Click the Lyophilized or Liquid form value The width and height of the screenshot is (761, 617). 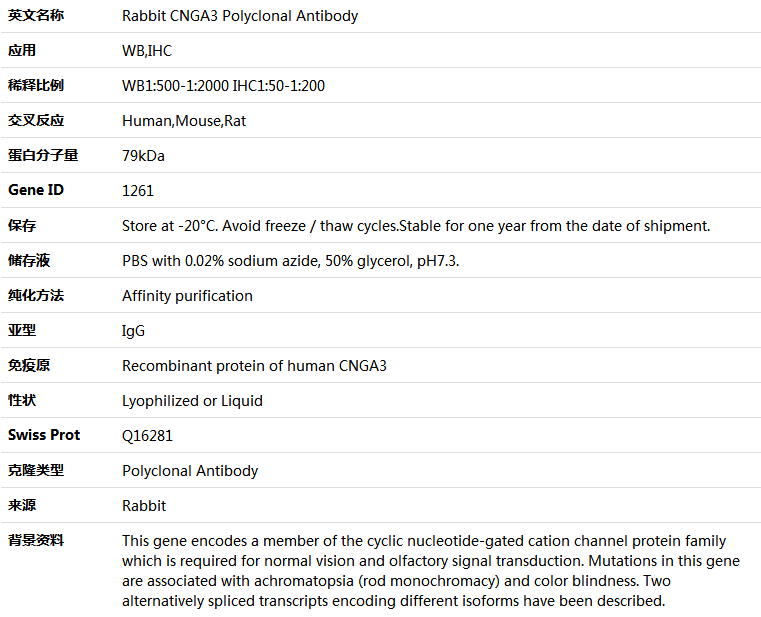coord(192,401)
